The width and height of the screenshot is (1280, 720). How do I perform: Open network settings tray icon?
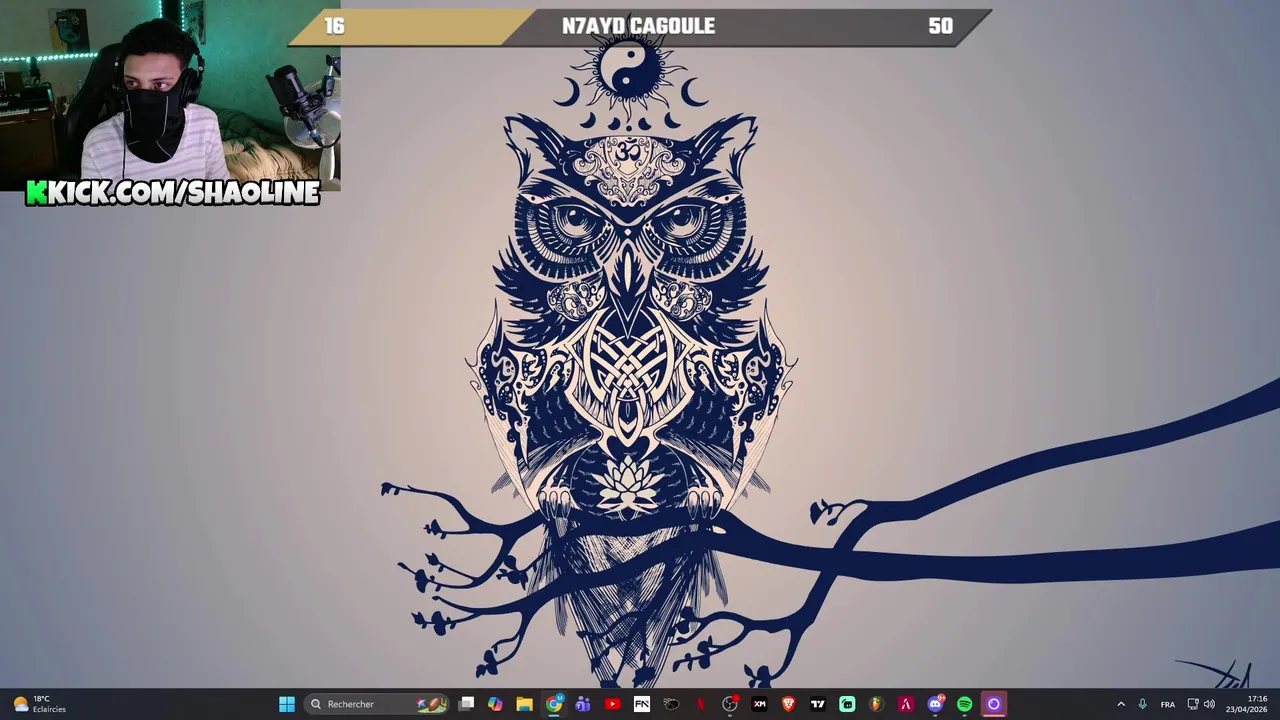[x=1193, y=704]
